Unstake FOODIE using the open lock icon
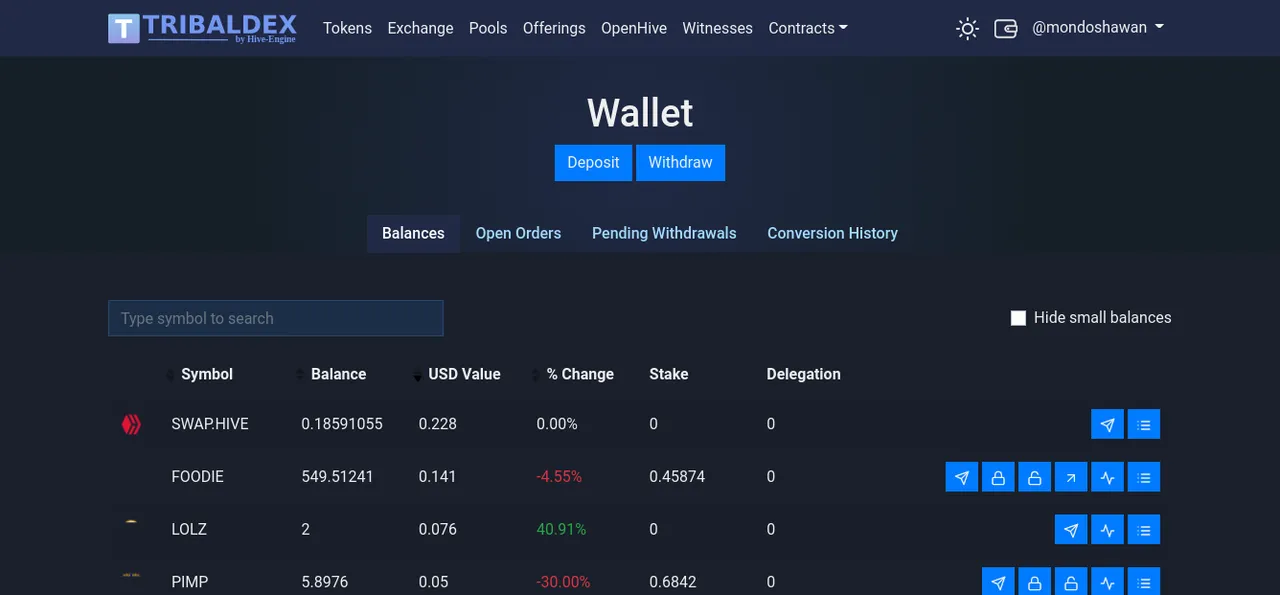Screen dimensions: 1280x595 [1035, 477]
